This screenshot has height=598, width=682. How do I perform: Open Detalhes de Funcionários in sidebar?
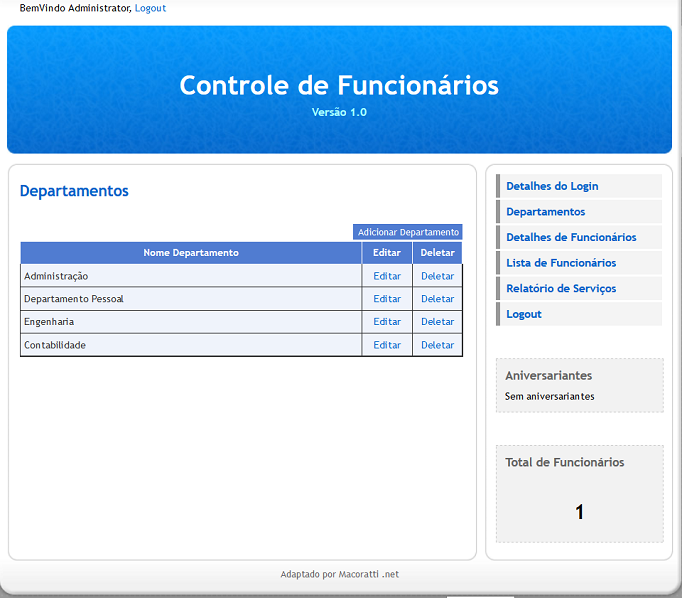pos(579,237)
